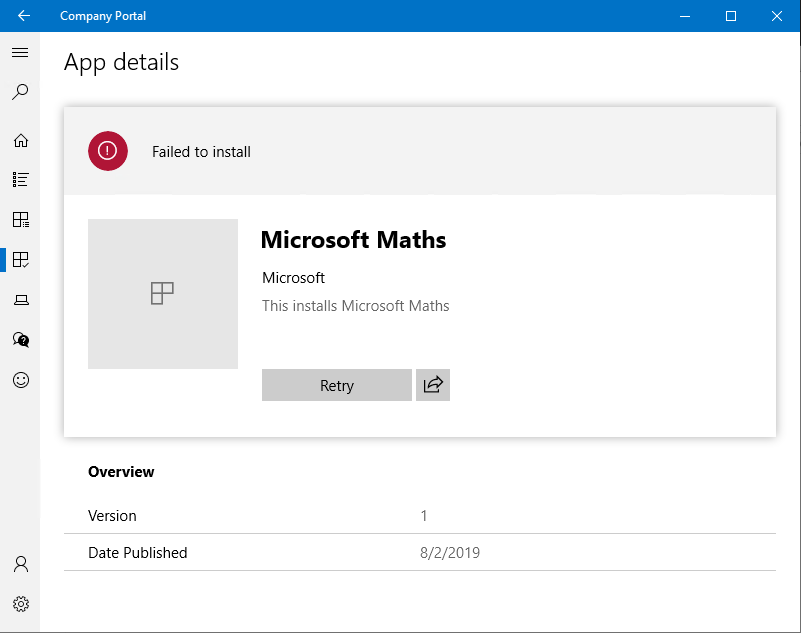Screen dimensions: 801x633
Task: Click the 'Overview' heading
Action: pyautogui.click(x=121, y=472)
